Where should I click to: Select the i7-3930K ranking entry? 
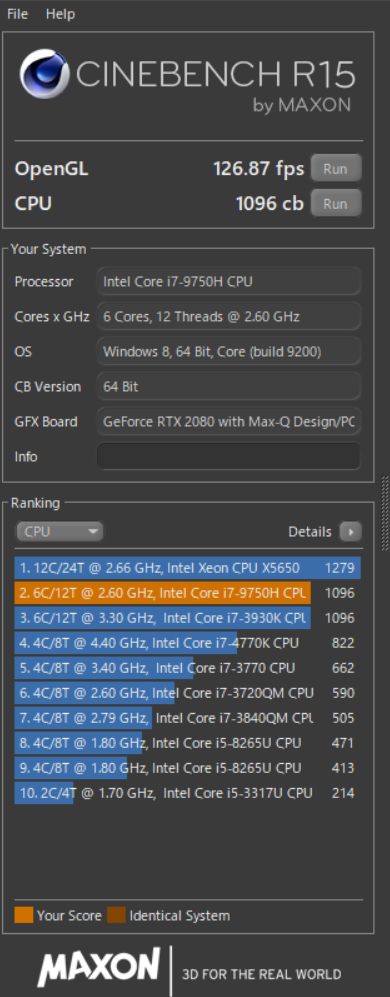point(188,617)
